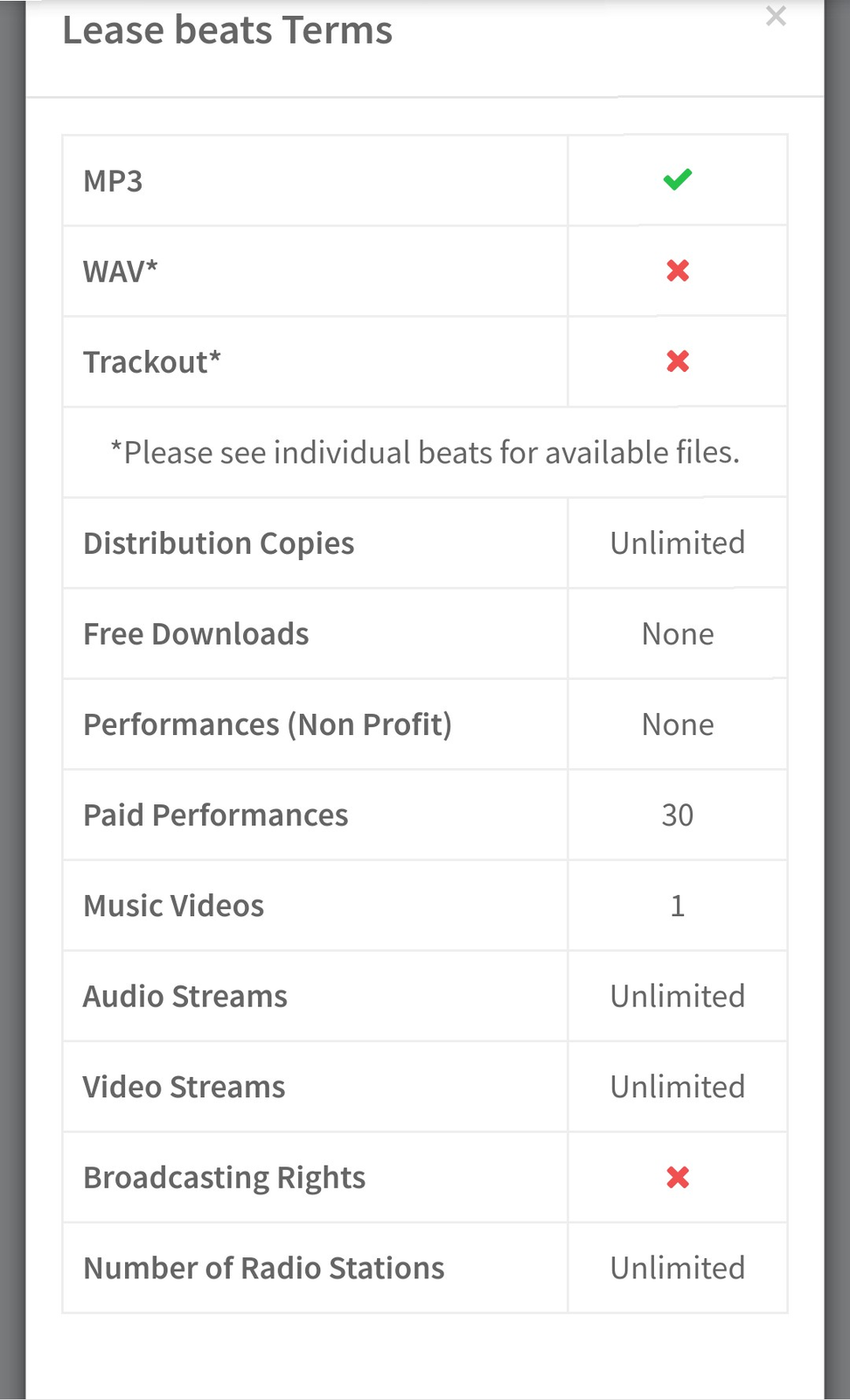Click the MP3 row label
The image size is (850, 1400).
click(113, 181)
